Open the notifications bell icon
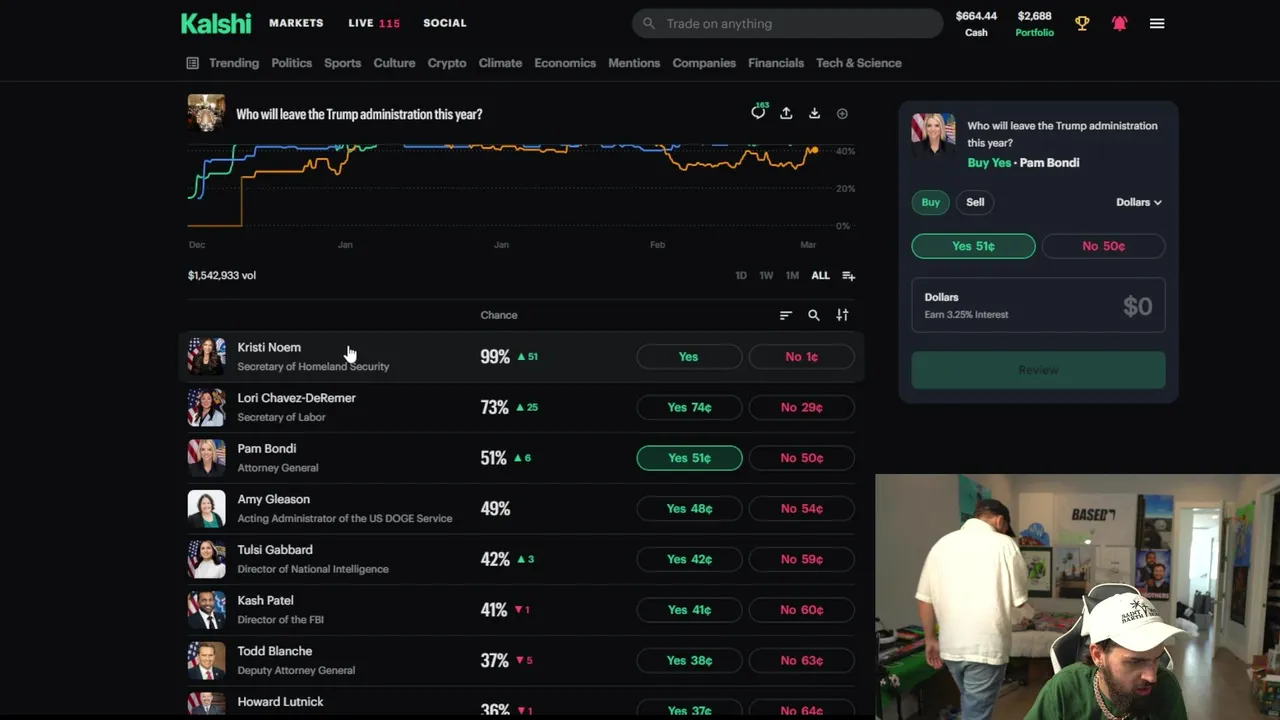Image resolution: width=1280 pixels, height=720 pixels. click(x=1119, y=23)
